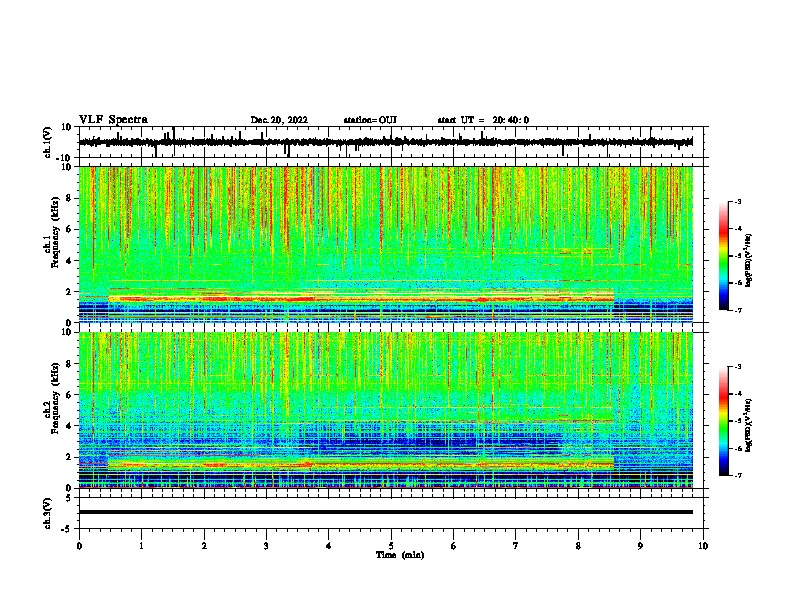Click the "-10" tick on the ch.1(V) axis
The image size is (792, 612).
[x=65, y=158]
